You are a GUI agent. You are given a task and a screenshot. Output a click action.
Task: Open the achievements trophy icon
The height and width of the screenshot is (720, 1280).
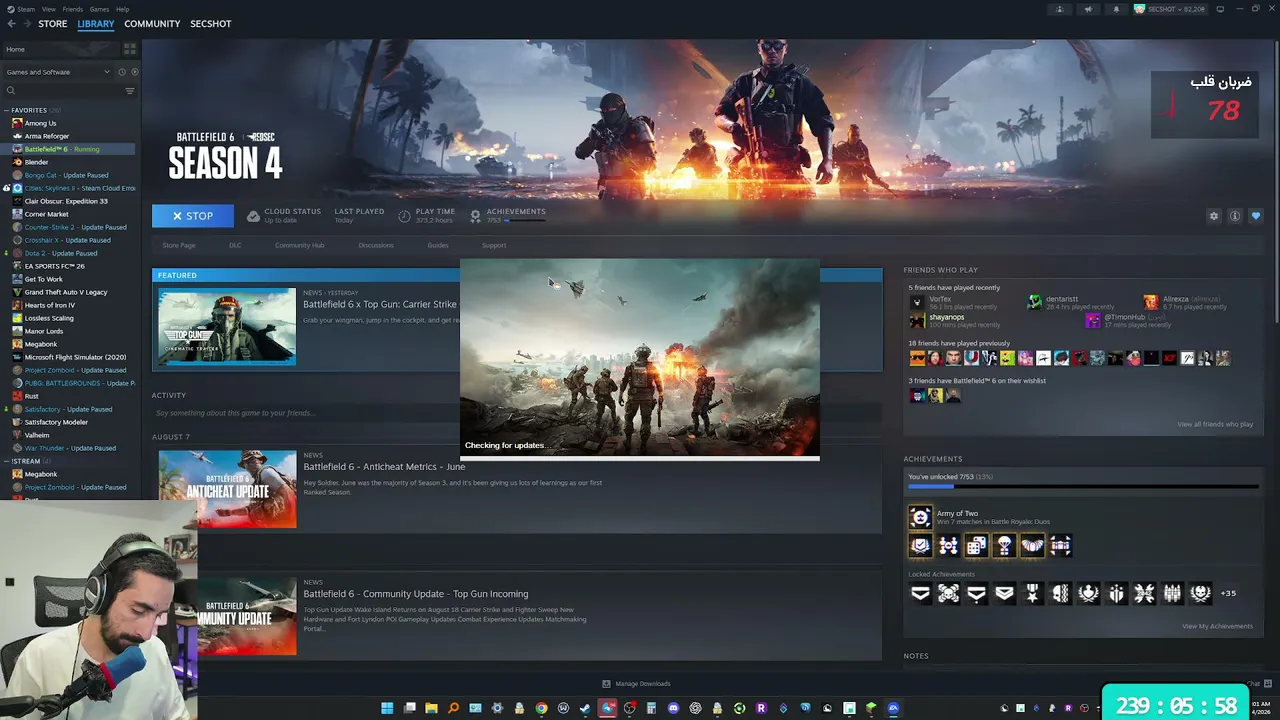pyautogui.click(x=475, y=216)
